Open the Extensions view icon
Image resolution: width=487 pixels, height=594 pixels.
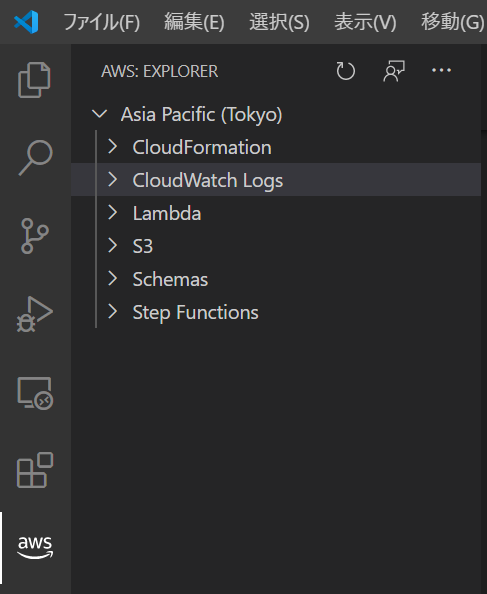click(x=35, y=470)
